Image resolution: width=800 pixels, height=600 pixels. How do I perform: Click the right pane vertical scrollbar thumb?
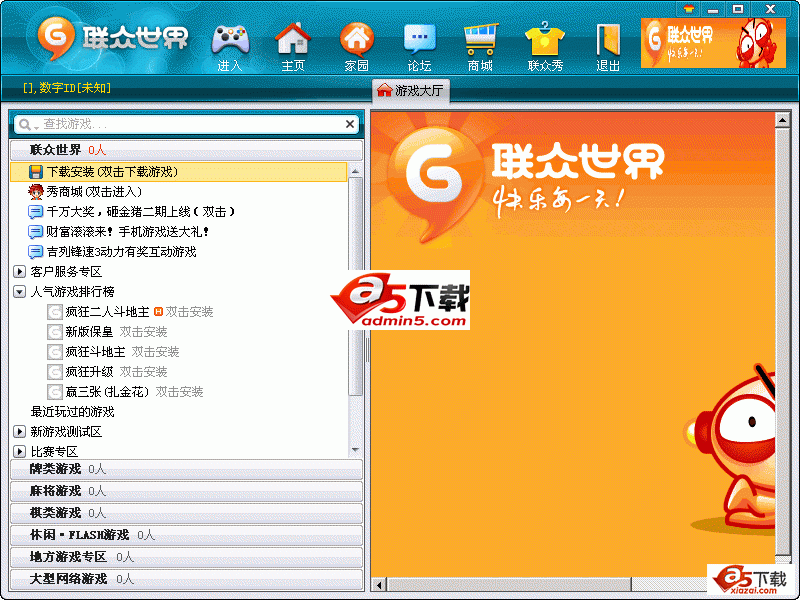[x=782, y=341]
